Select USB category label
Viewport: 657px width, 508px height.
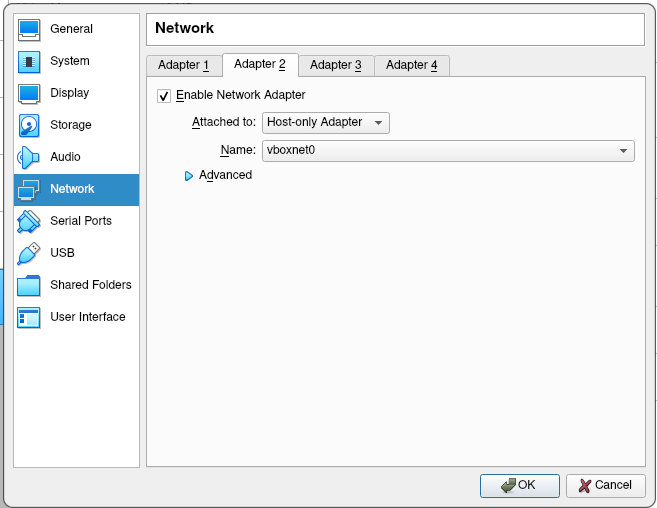click(x=62, y=253)
